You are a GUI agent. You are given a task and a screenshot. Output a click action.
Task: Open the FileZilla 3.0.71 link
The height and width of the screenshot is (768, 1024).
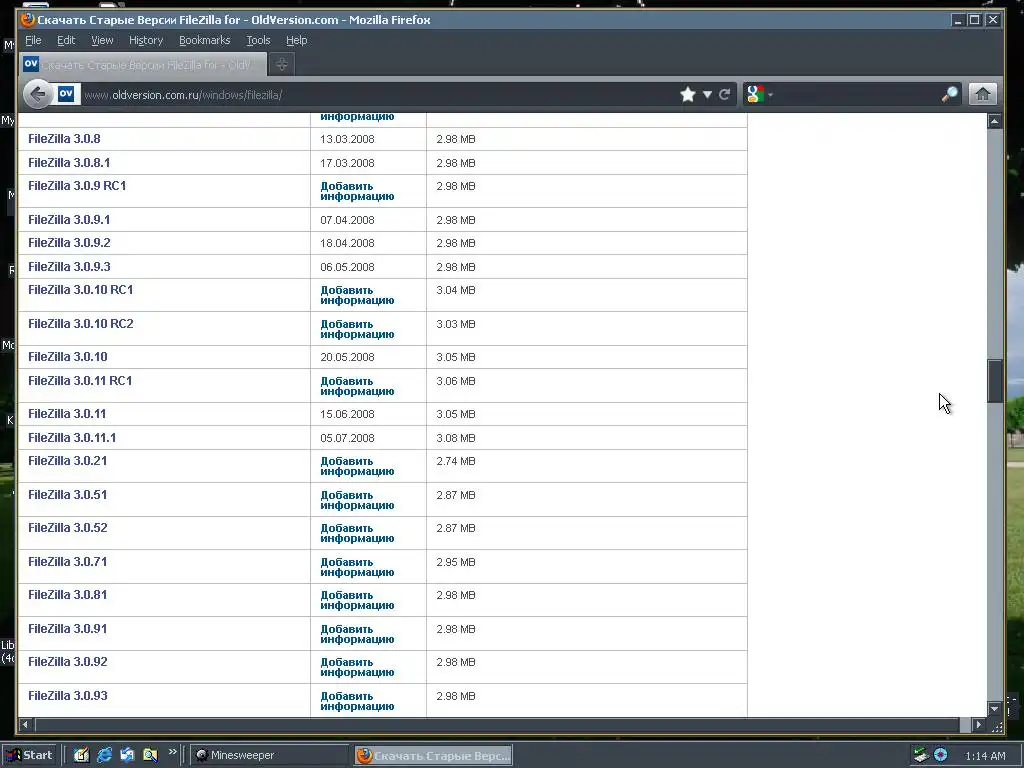click(67, 562)
